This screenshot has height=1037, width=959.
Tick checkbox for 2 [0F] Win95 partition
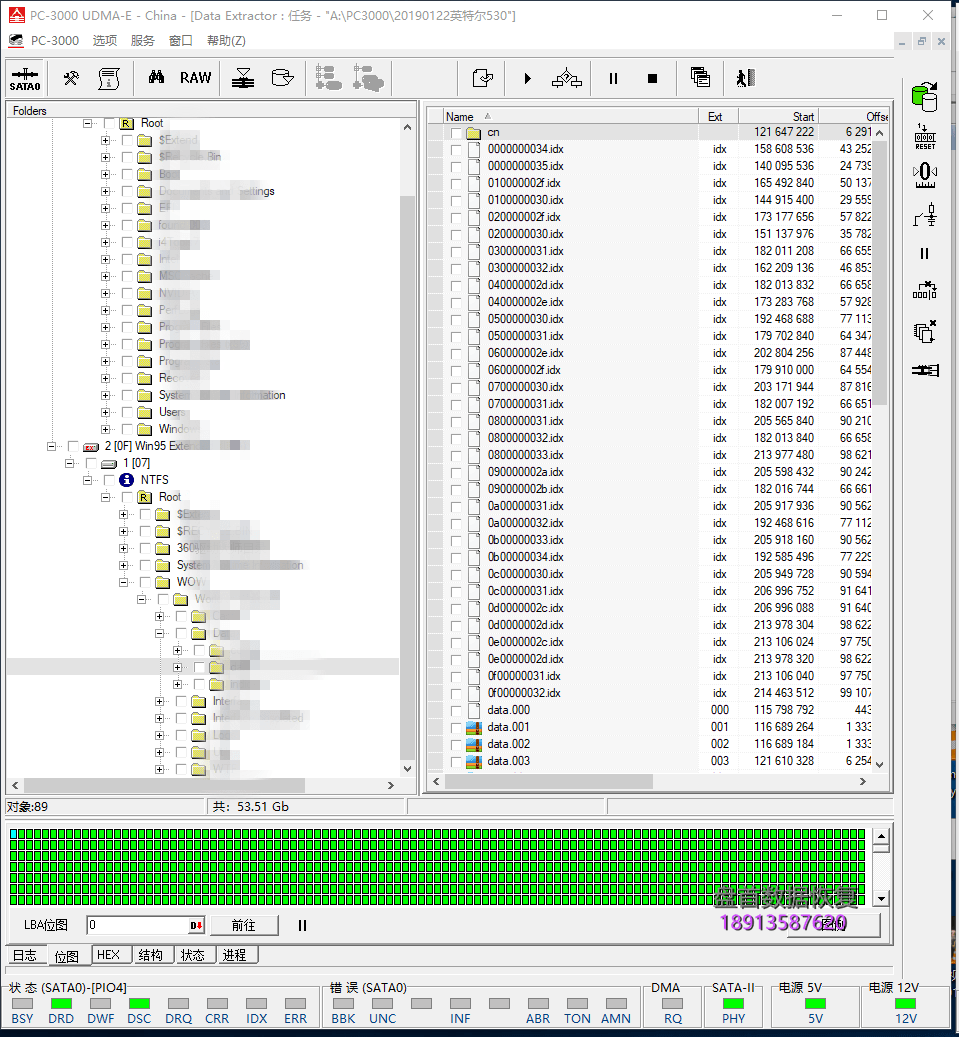[73, 446]
